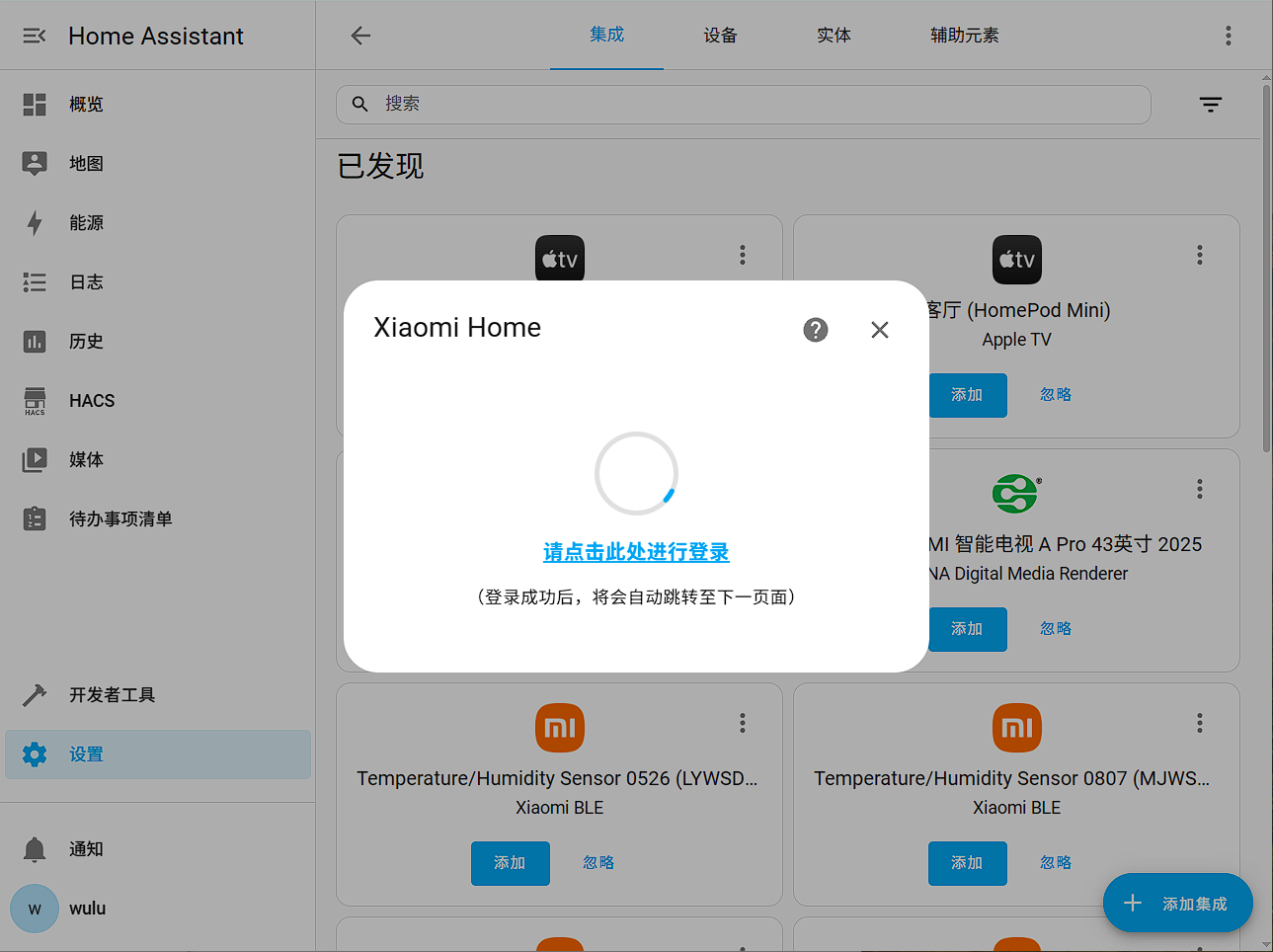This screenshot has width=1273, height=952.
Task: Add the 客厅 HomePod Mini integration
Action: (967, 395)
